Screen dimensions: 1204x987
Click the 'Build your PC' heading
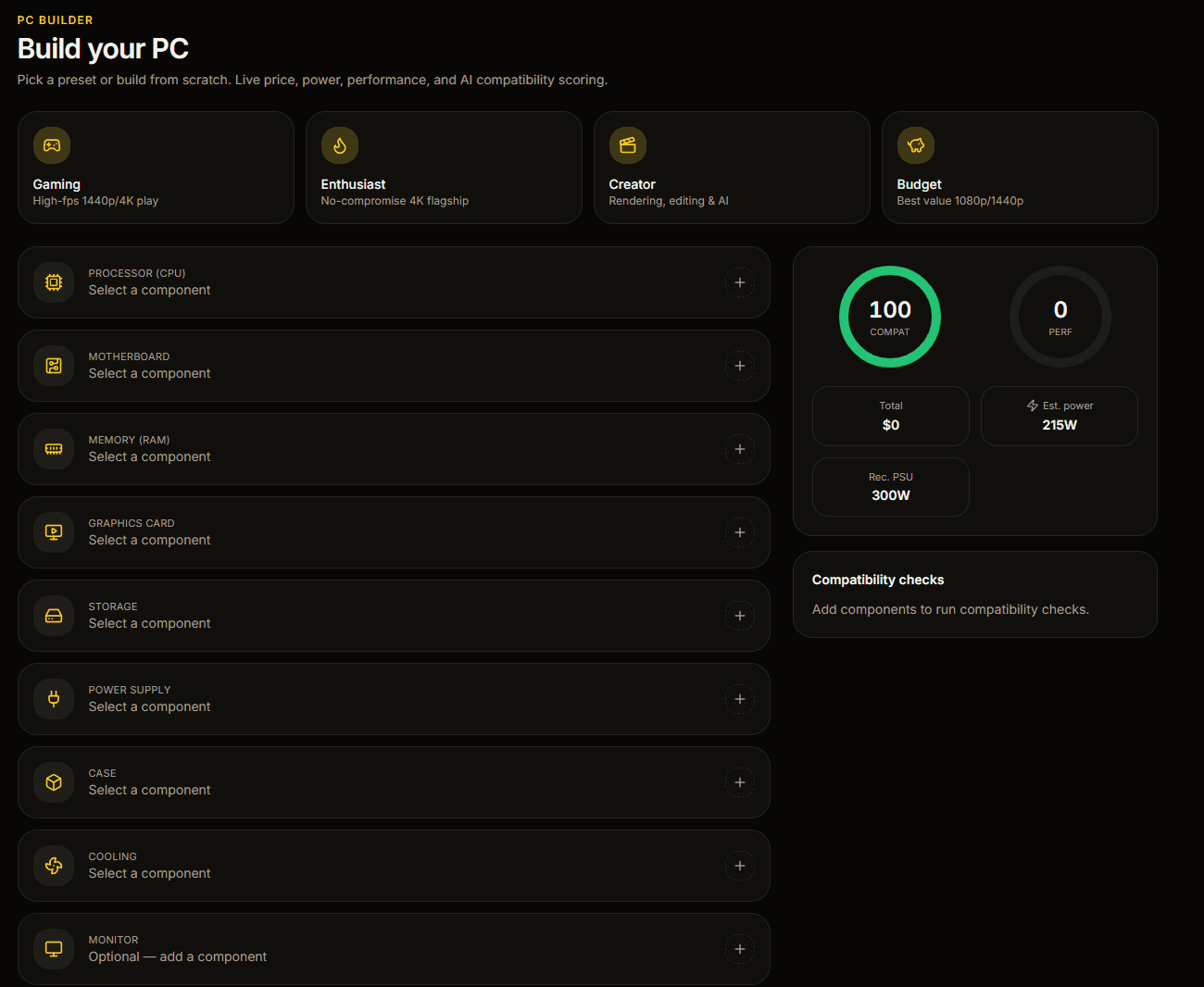(x=103, y=48)
